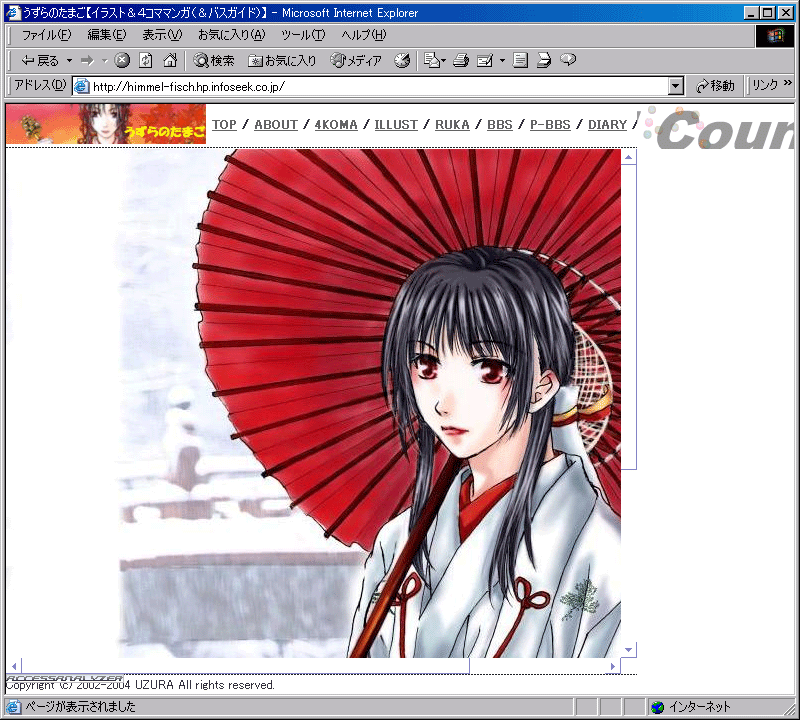Open the History clock icon

click(x=402, y=61)
